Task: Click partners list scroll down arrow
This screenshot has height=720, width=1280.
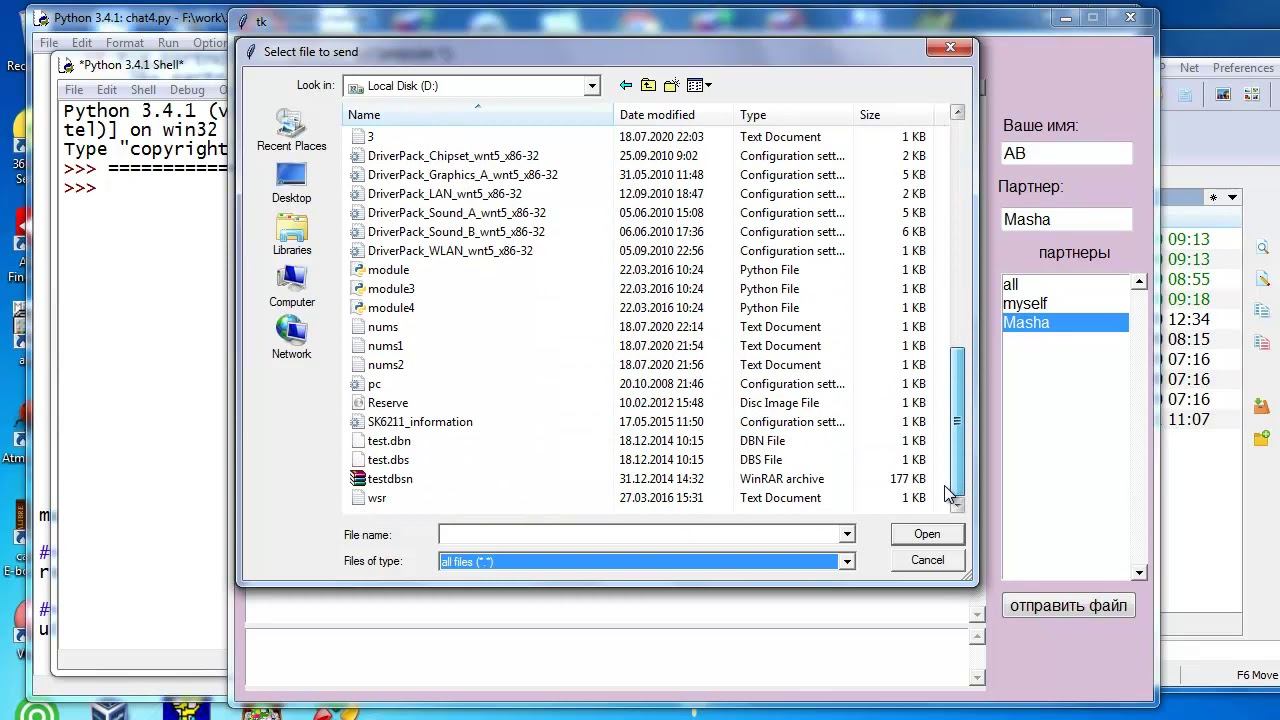Action: (1139, 573)
